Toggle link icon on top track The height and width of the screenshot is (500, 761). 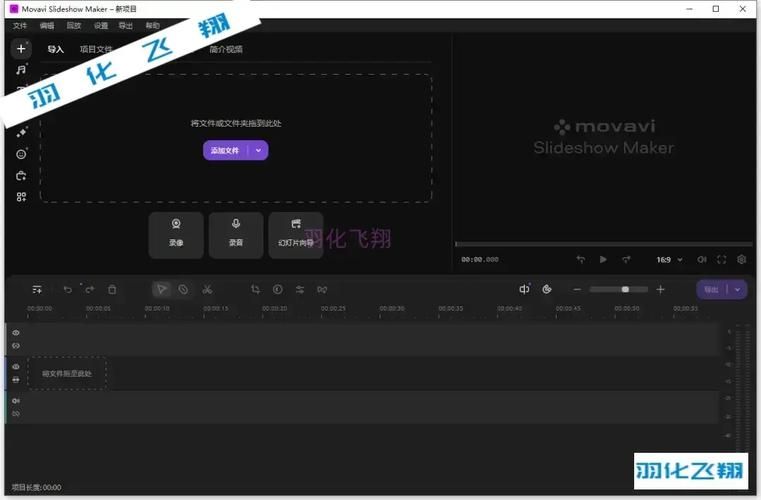tap(16, 346)
